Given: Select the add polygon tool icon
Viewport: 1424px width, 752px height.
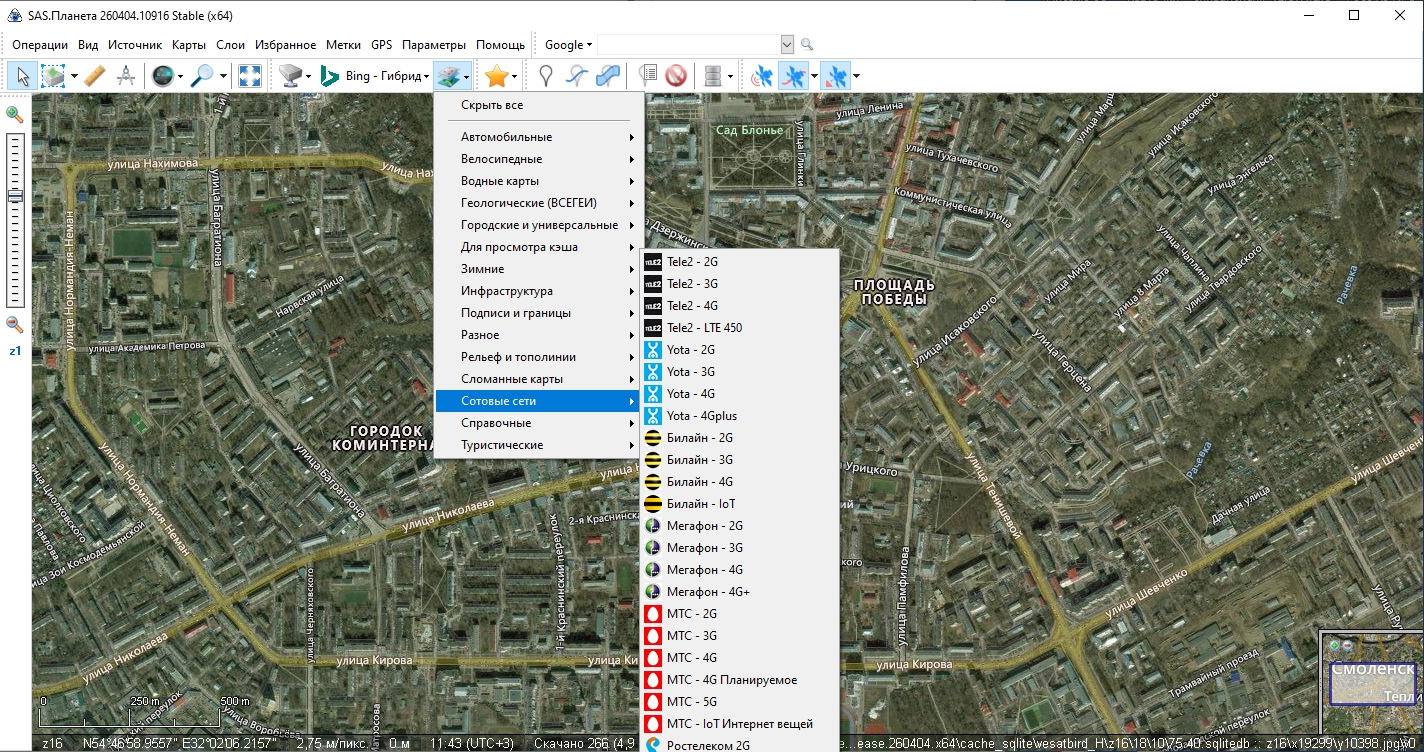Looking at the screenshot, I should [607, 76].
